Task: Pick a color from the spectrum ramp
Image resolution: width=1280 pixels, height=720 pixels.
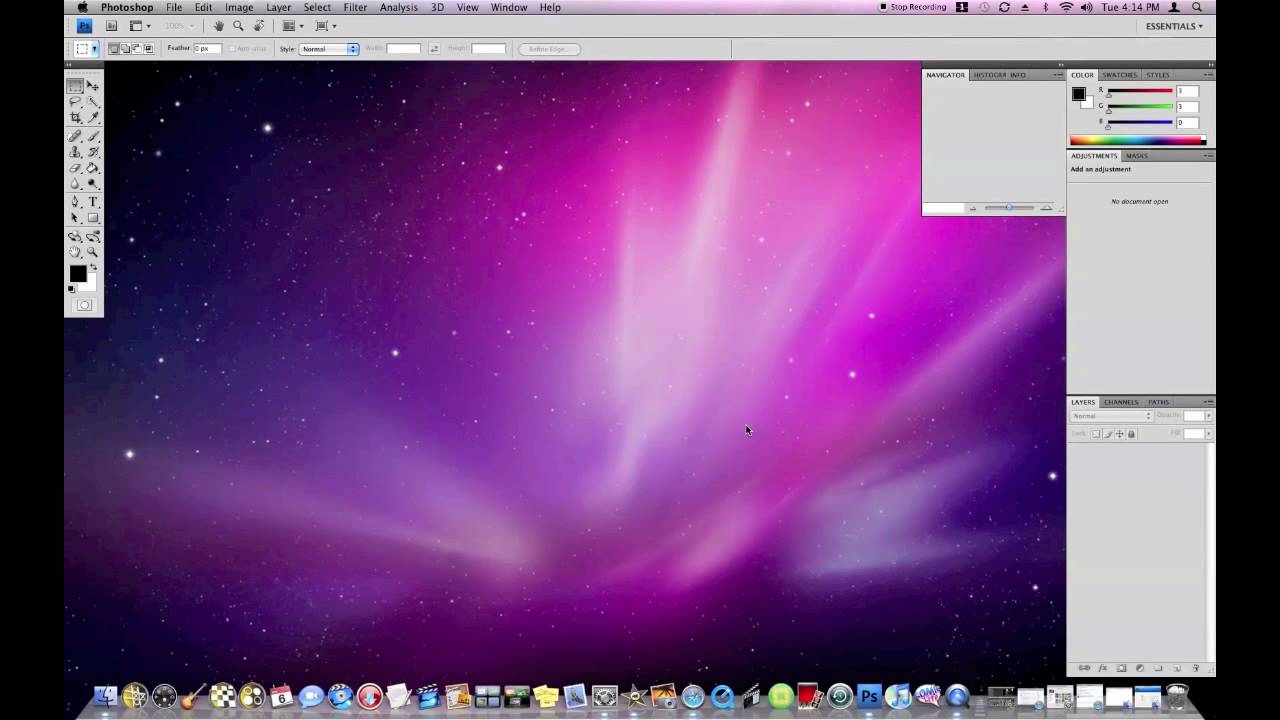Action: coord(1138,141)
